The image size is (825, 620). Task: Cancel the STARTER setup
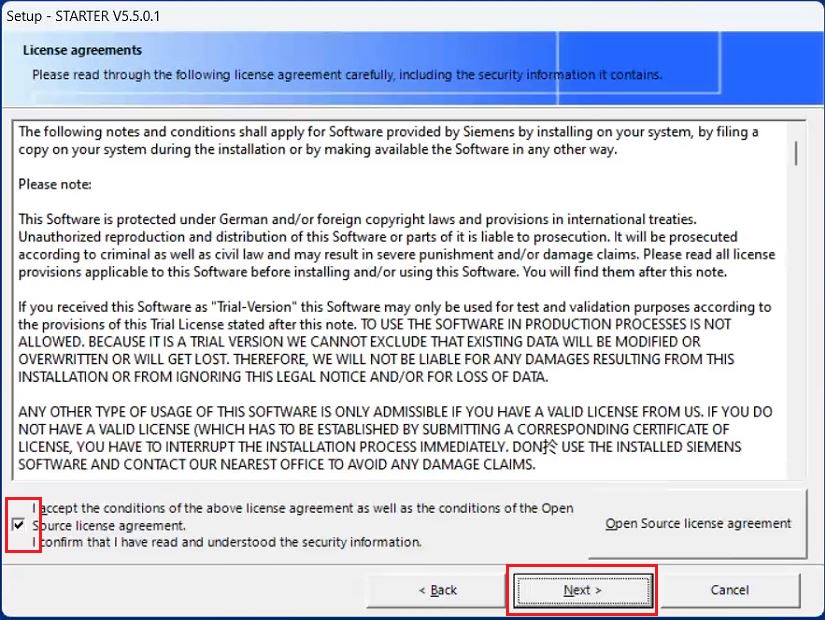pyautogui.click(x=729, y=590)
